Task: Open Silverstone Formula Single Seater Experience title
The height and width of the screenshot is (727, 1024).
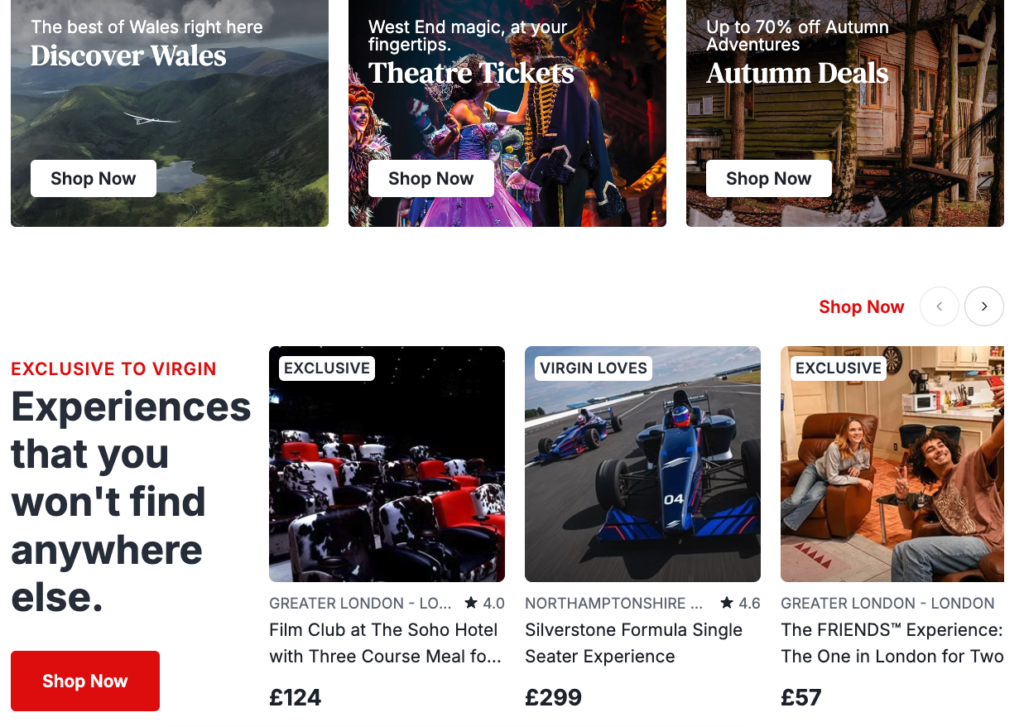Action: [x=633, y=643]
